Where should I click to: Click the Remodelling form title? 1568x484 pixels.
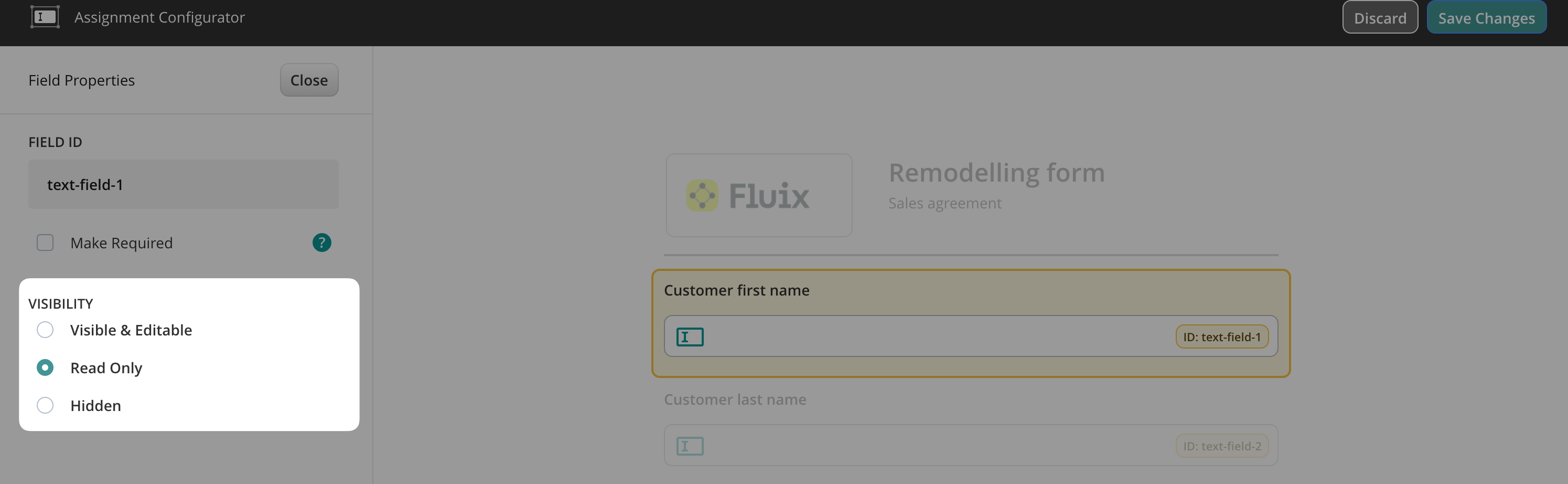(x=996, y=173)
